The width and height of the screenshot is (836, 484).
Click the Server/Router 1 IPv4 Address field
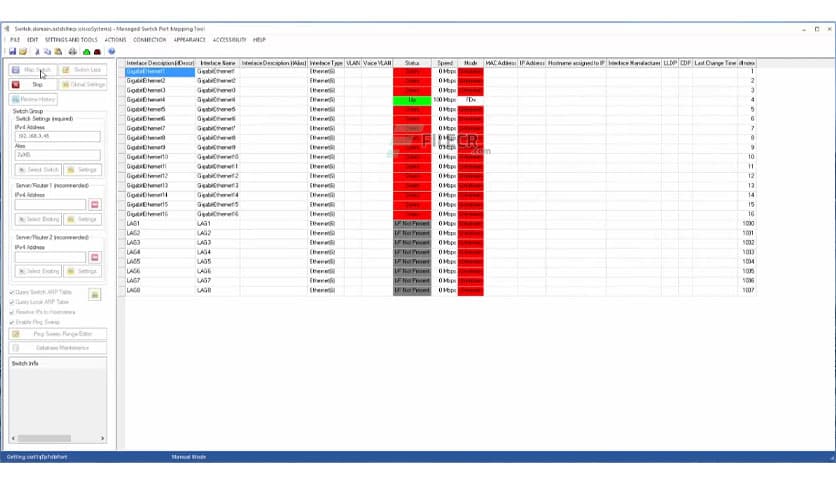pos(50,205)
